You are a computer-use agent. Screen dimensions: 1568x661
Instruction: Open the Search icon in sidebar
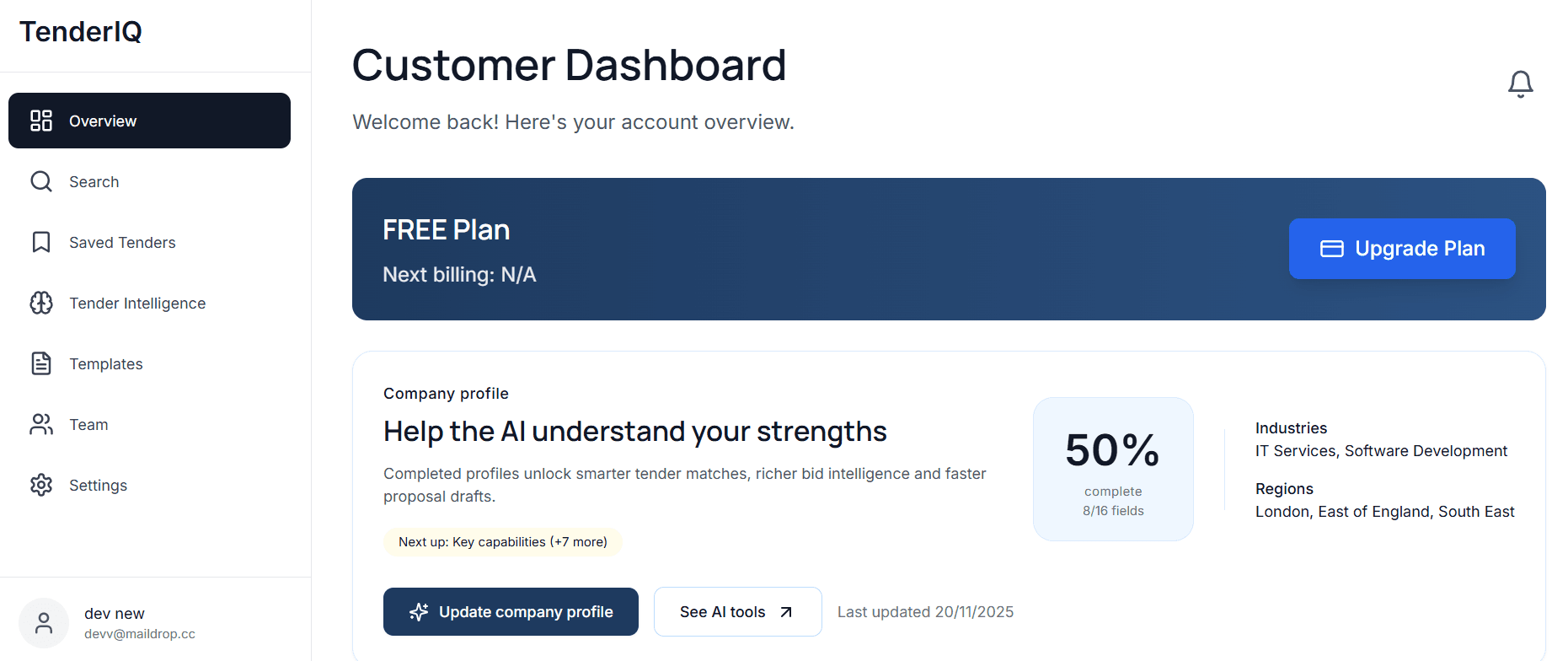tap(40, 181)
